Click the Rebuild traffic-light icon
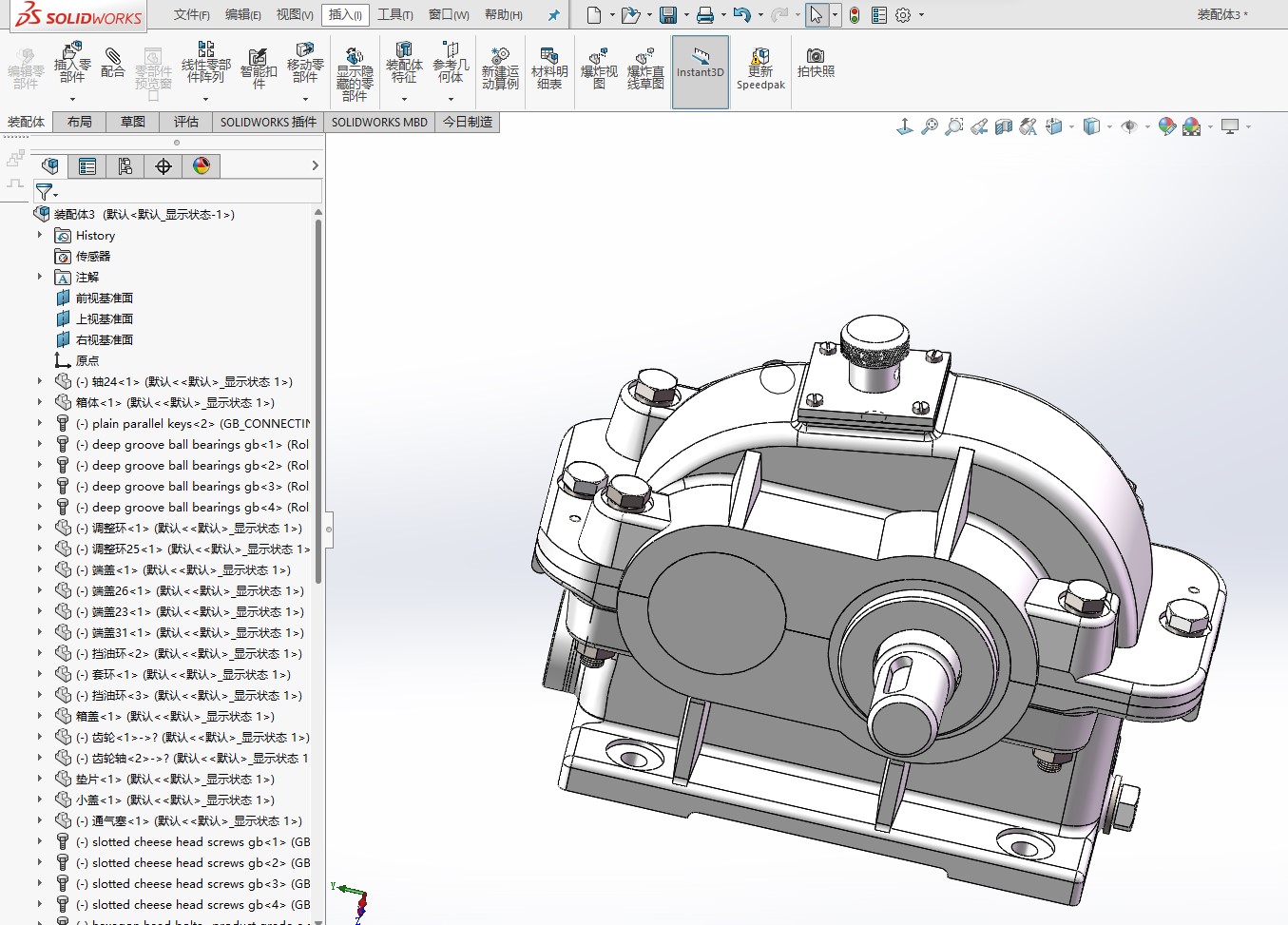1288x925 pixels. (x=855, y=15)
